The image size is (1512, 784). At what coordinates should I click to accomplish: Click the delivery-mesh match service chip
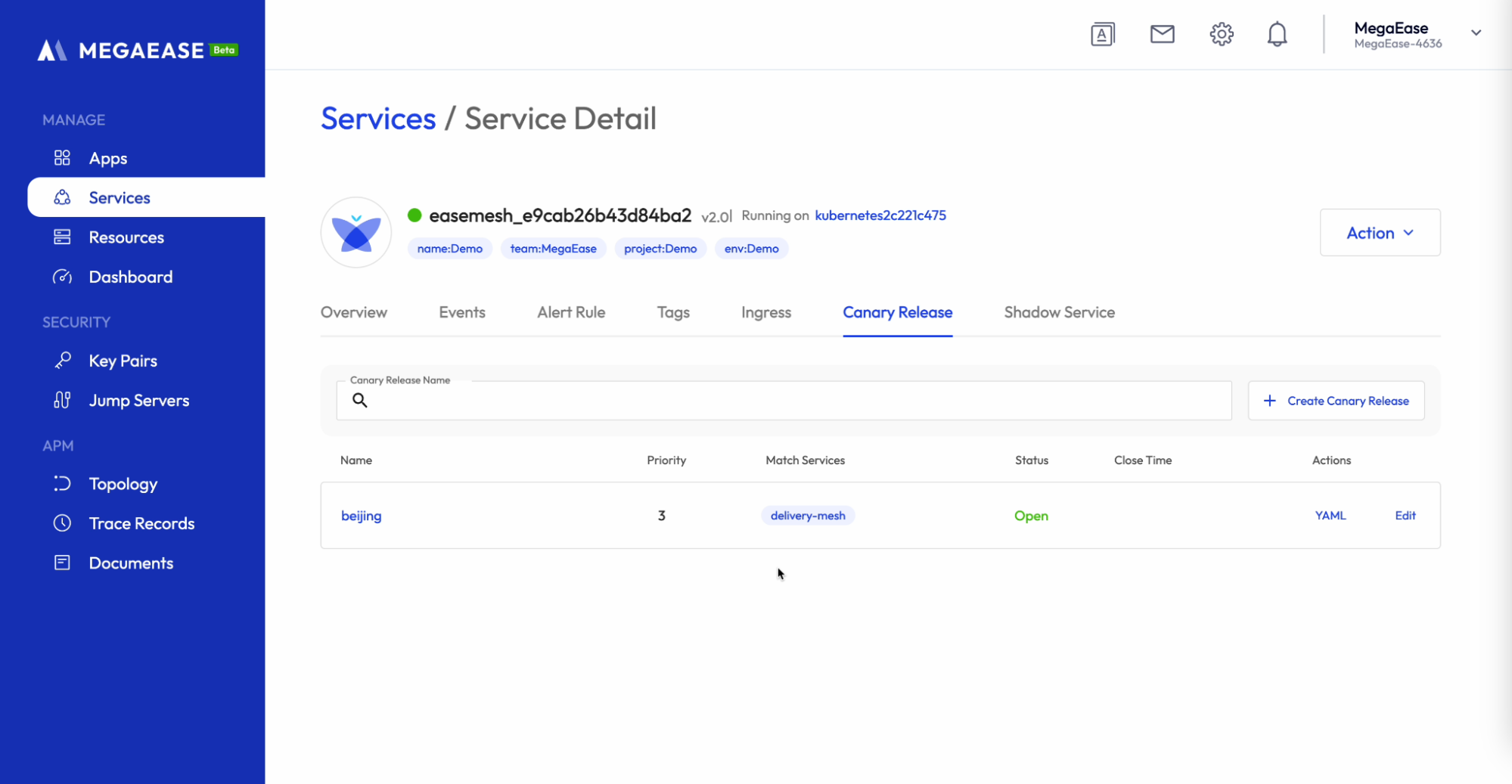[808, 516]
